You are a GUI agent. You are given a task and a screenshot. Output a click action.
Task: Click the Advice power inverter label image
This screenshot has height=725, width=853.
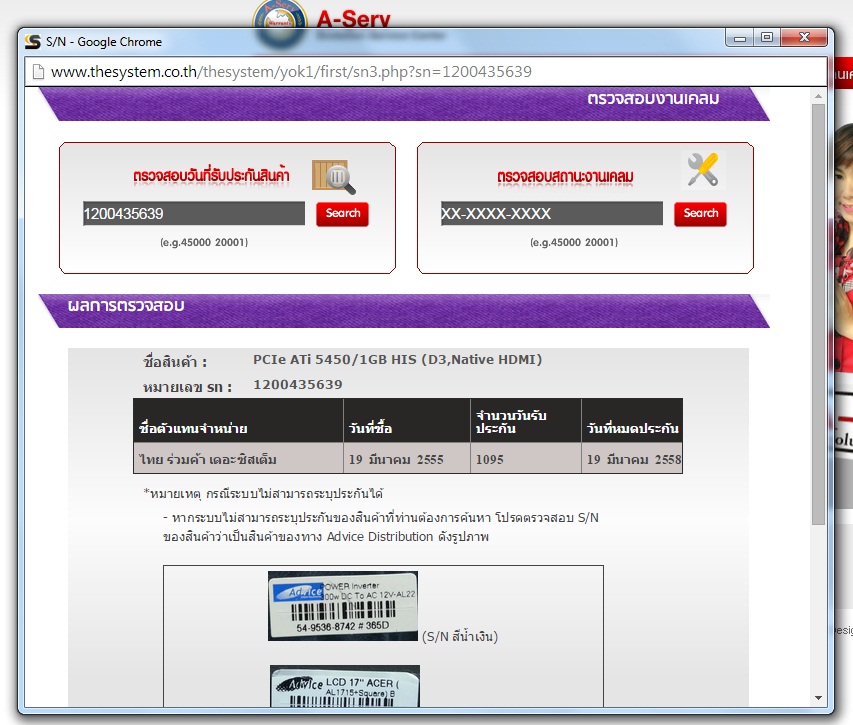point(343,606)
